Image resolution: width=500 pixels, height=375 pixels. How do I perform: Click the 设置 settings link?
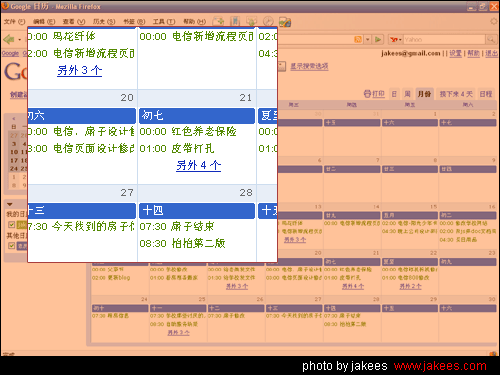click(455, 53)
